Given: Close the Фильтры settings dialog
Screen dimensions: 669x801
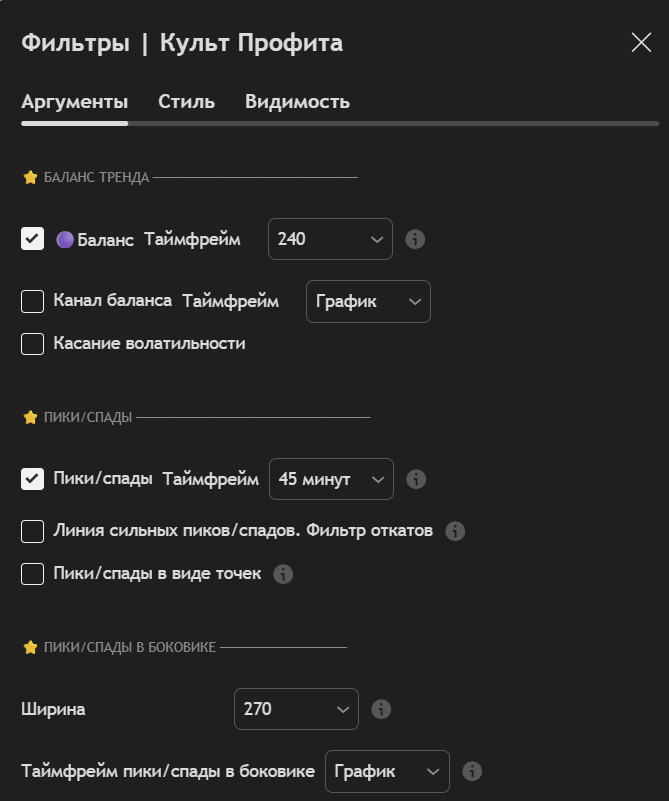Looking at the screenshot, I should [641, 42].
